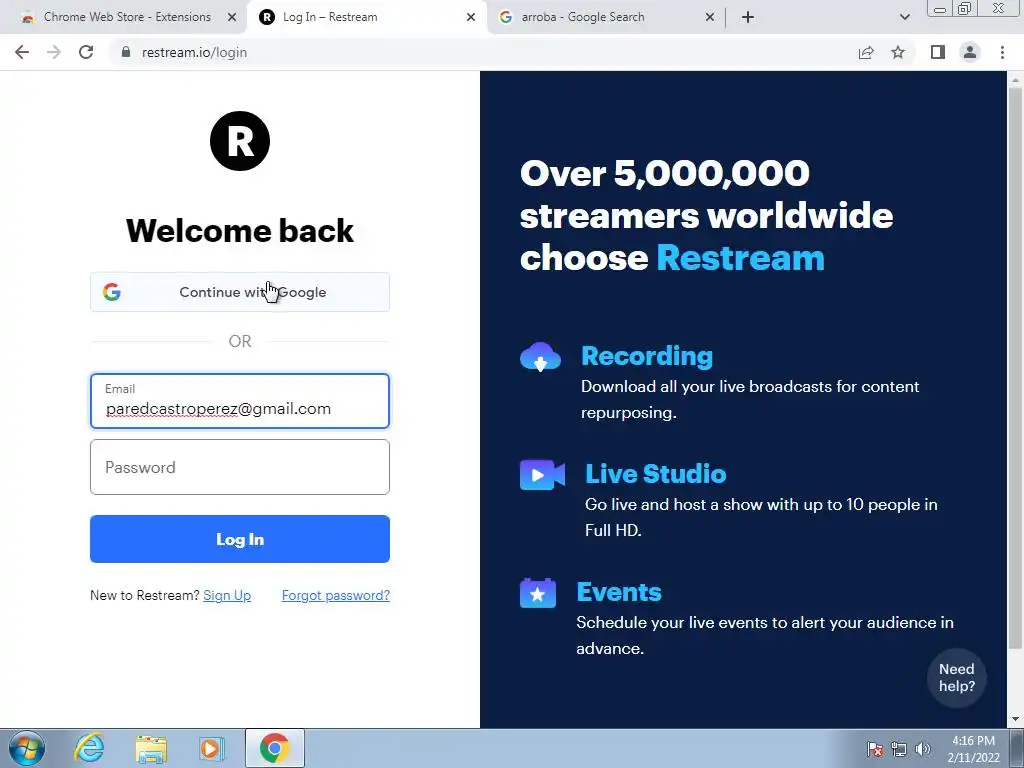Click the Live Studio heading
Screen dimensions: 1024x768
coord(656,473)
